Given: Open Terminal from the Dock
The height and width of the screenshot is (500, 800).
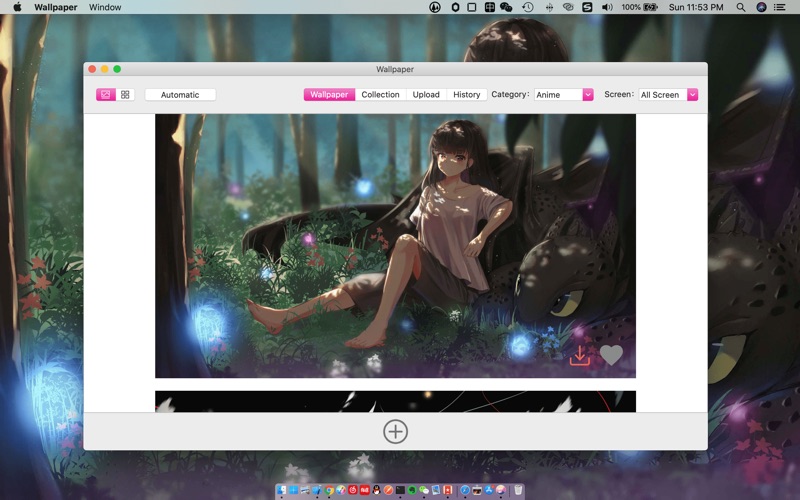Looking at the screenshot, I should tap(401, 490).
